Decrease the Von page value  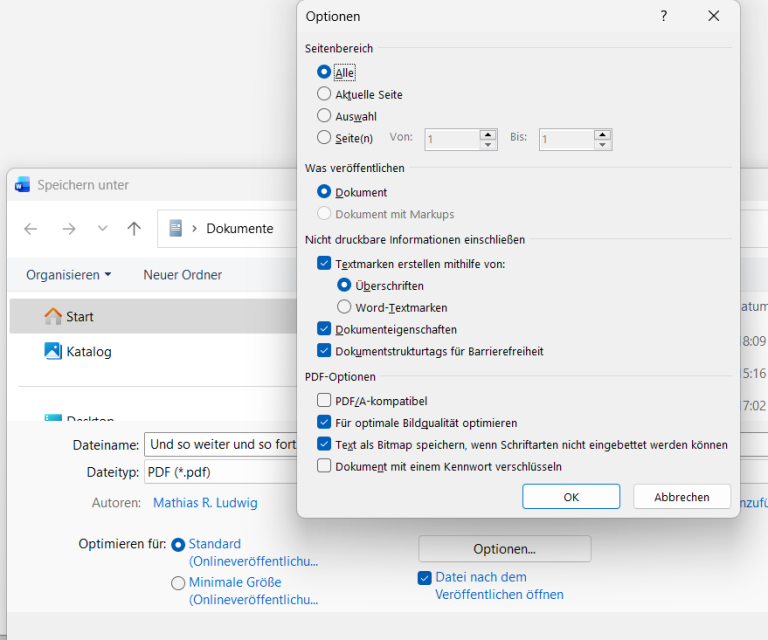click(488, 145)
